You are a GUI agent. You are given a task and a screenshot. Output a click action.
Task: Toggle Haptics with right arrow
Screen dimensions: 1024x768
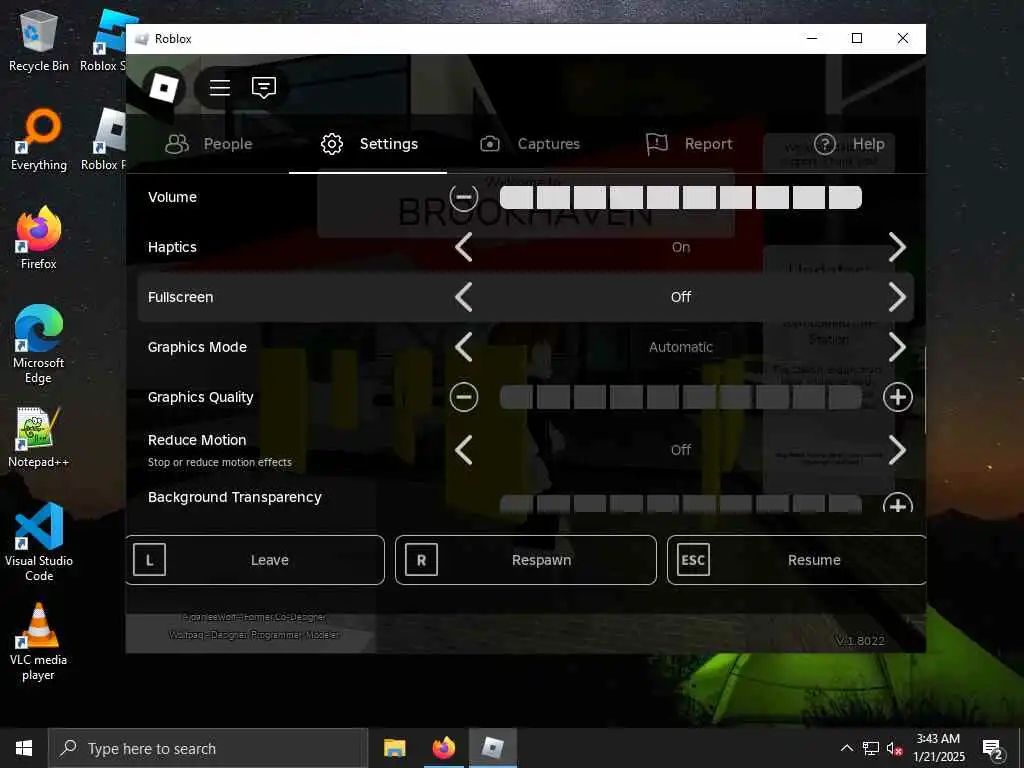897,248
